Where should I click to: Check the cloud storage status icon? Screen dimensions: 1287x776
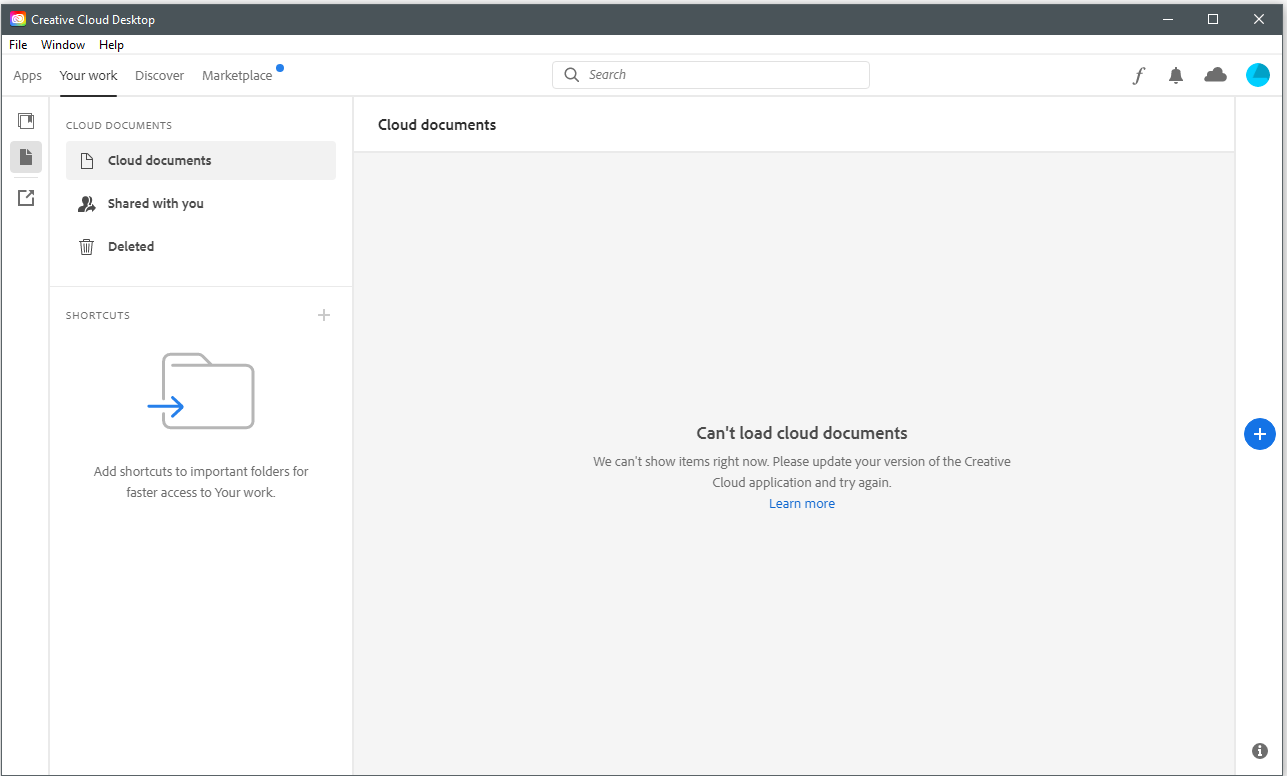tap(1215, 74)
